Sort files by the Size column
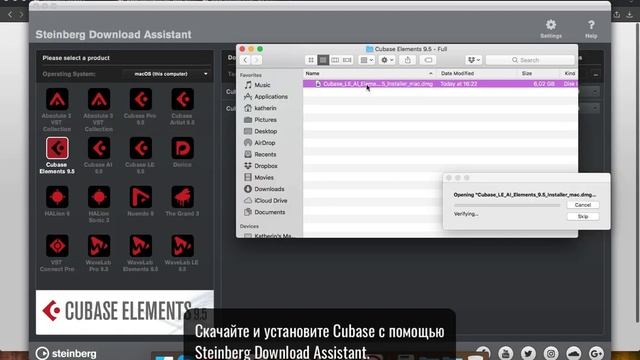 tap(539, 73)
